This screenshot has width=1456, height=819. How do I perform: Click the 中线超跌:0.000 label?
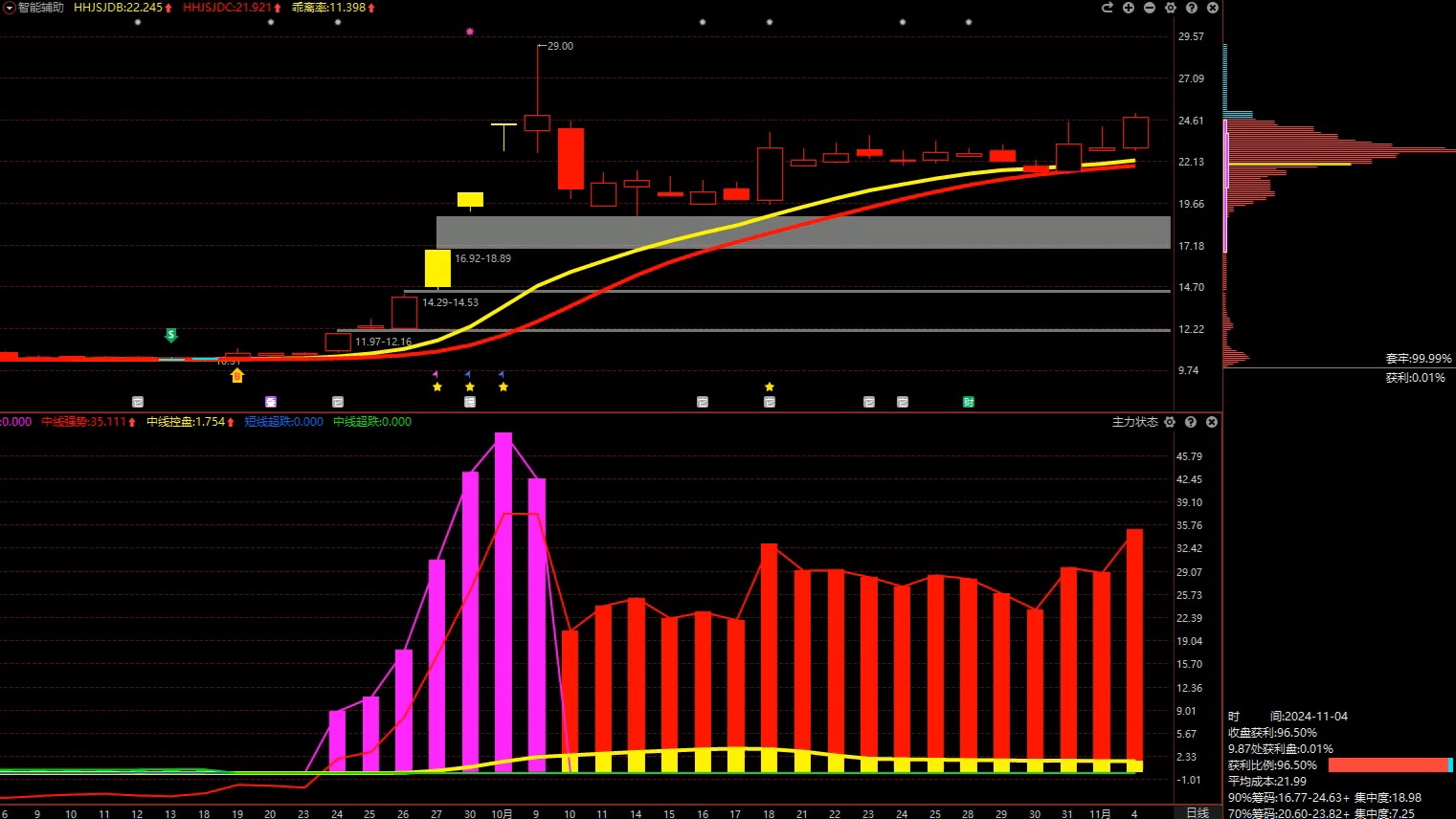(372, 422)
